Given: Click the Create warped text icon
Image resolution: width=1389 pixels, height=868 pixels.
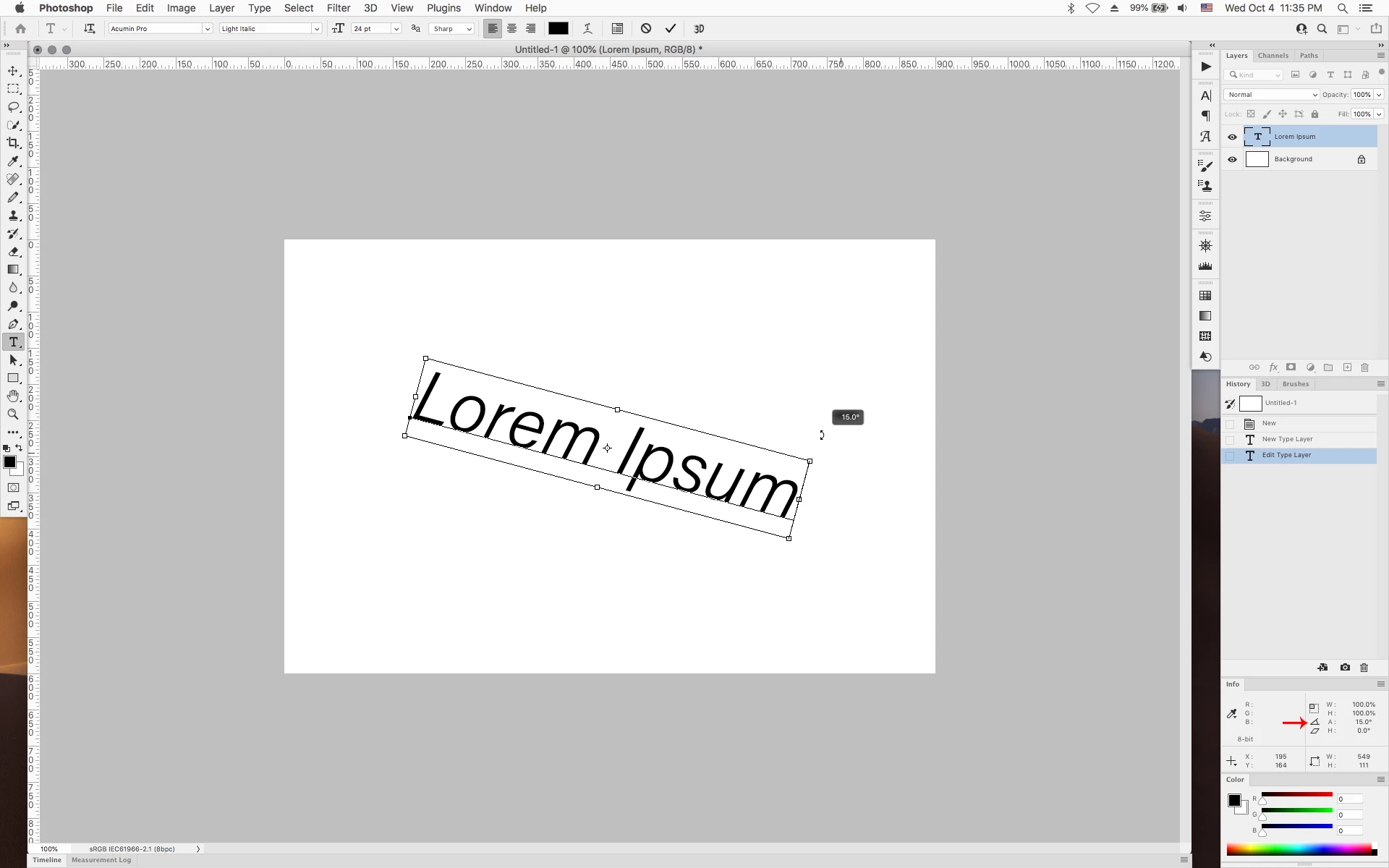Looking at the screenshot, I should pyautogui.click(x=587, y=29).
